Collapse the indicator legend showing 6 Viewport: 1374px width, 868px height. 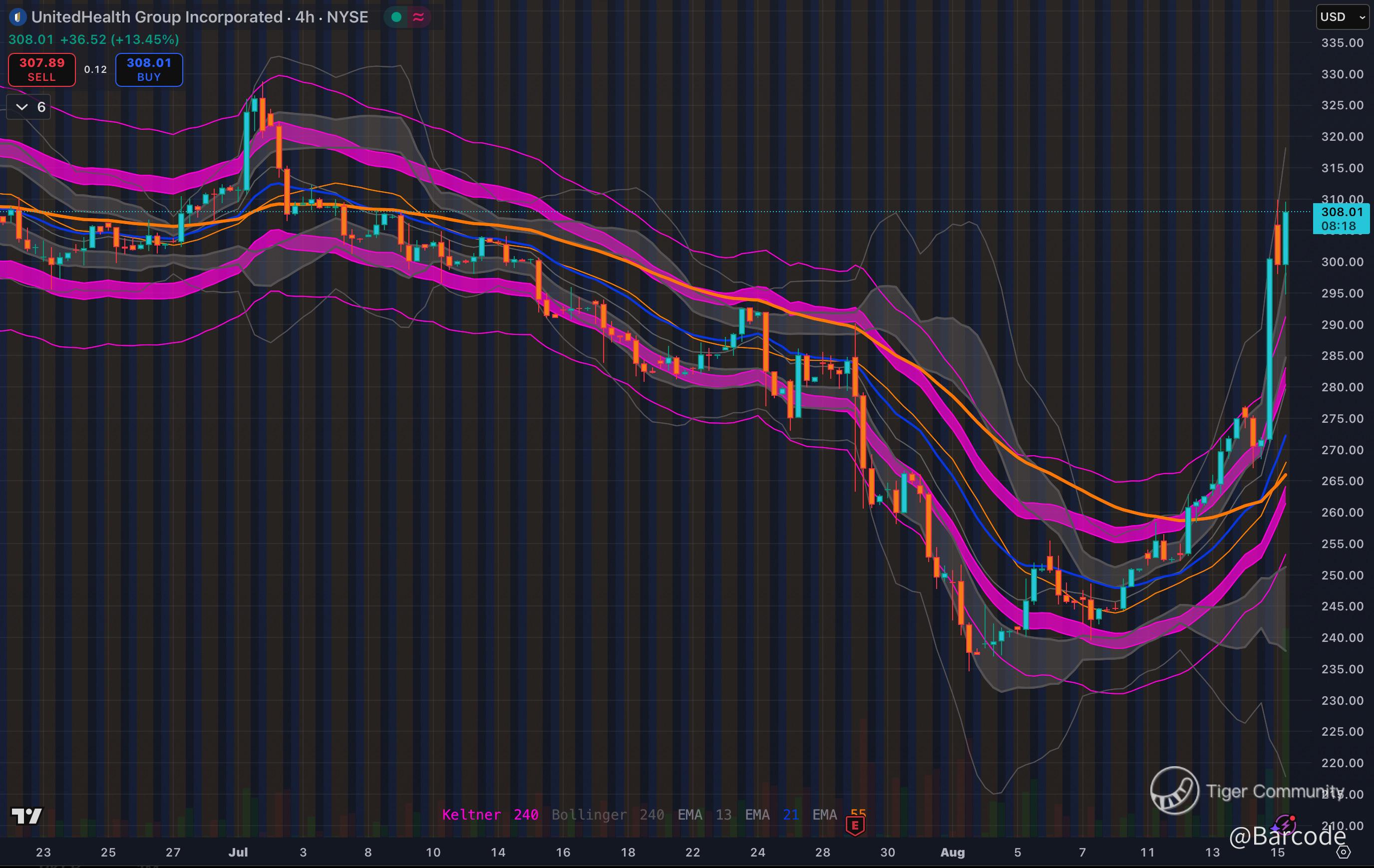28,107
